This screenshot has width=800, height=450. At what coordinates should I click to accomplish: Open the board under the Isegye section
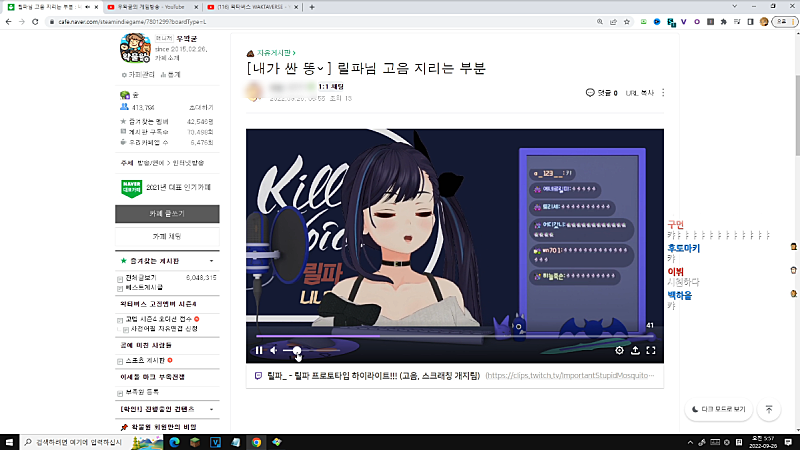(142, 392)
